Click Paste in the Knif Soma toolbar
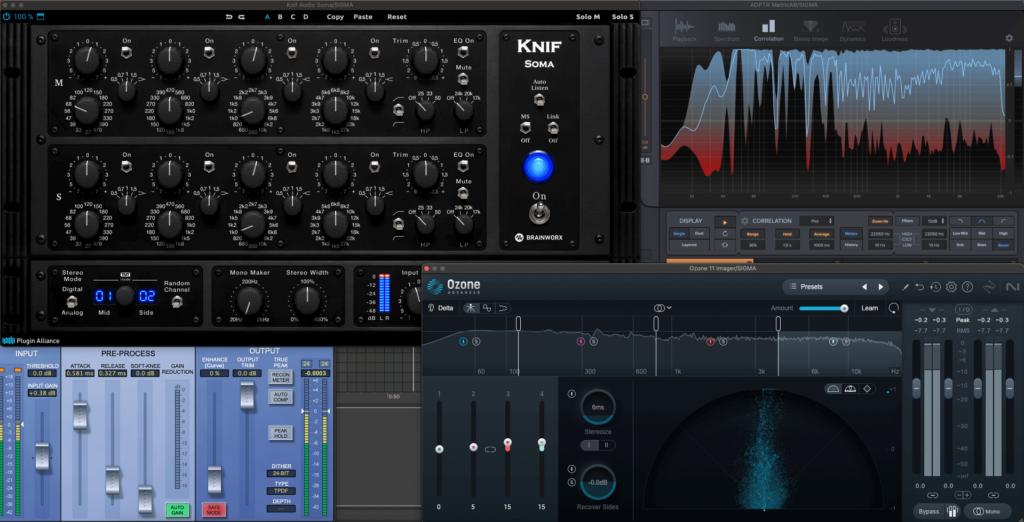1024x522 pixels. [x=363, y=17]
